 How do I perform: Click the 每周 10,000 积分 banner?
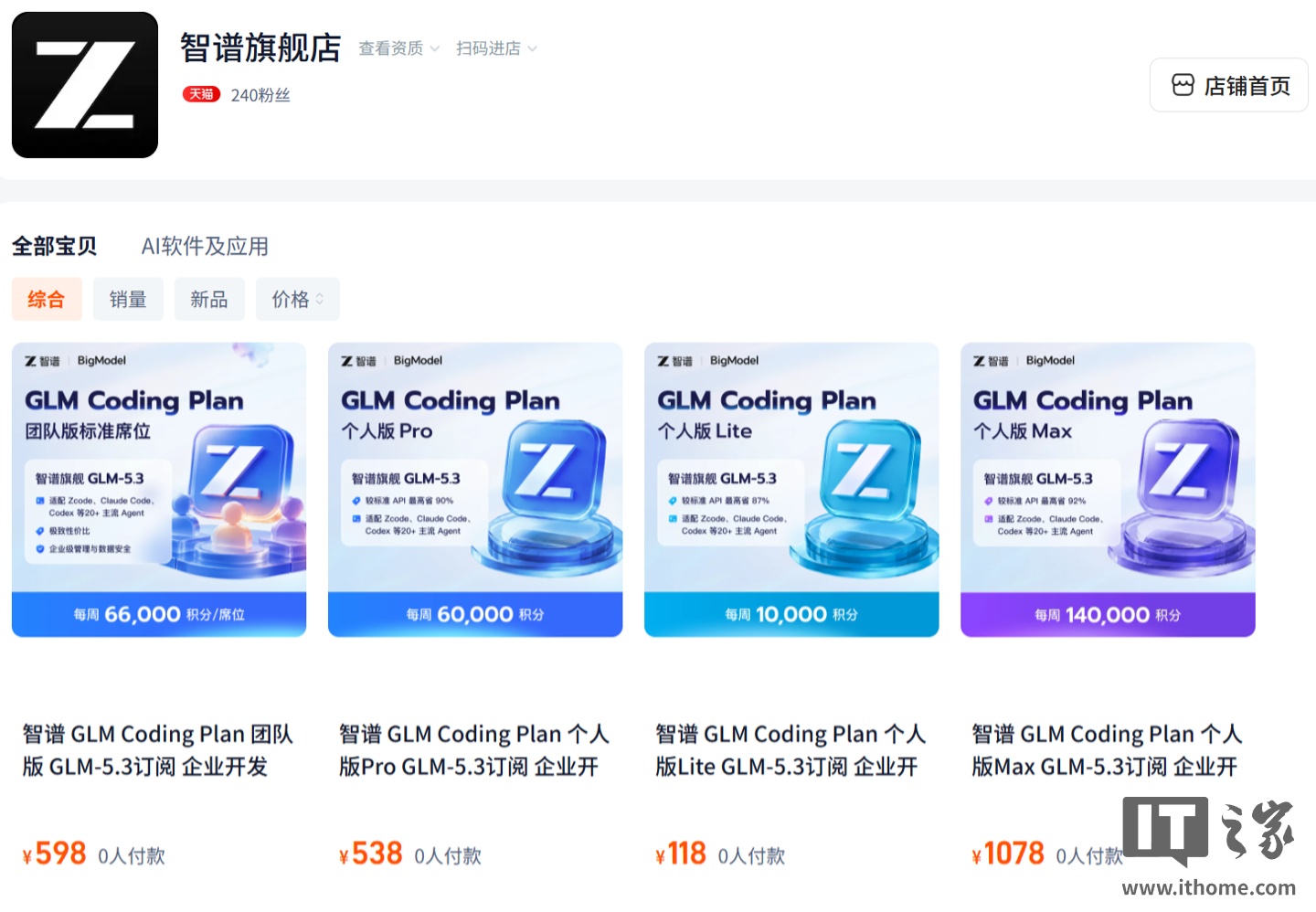tap(791, 614)
